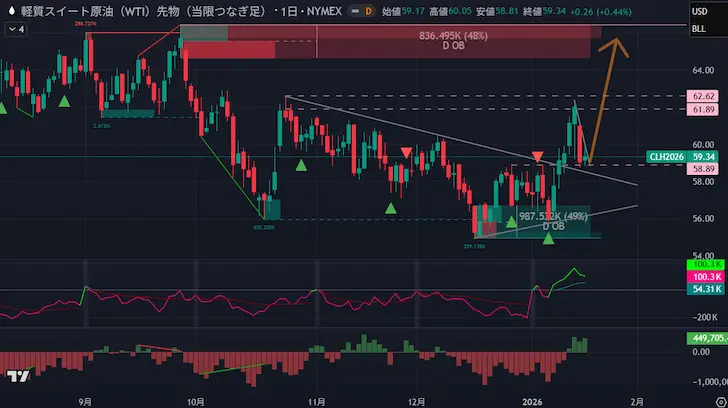
Task: Select the 62.62 price level label
Action: click(x=702, y=96)
